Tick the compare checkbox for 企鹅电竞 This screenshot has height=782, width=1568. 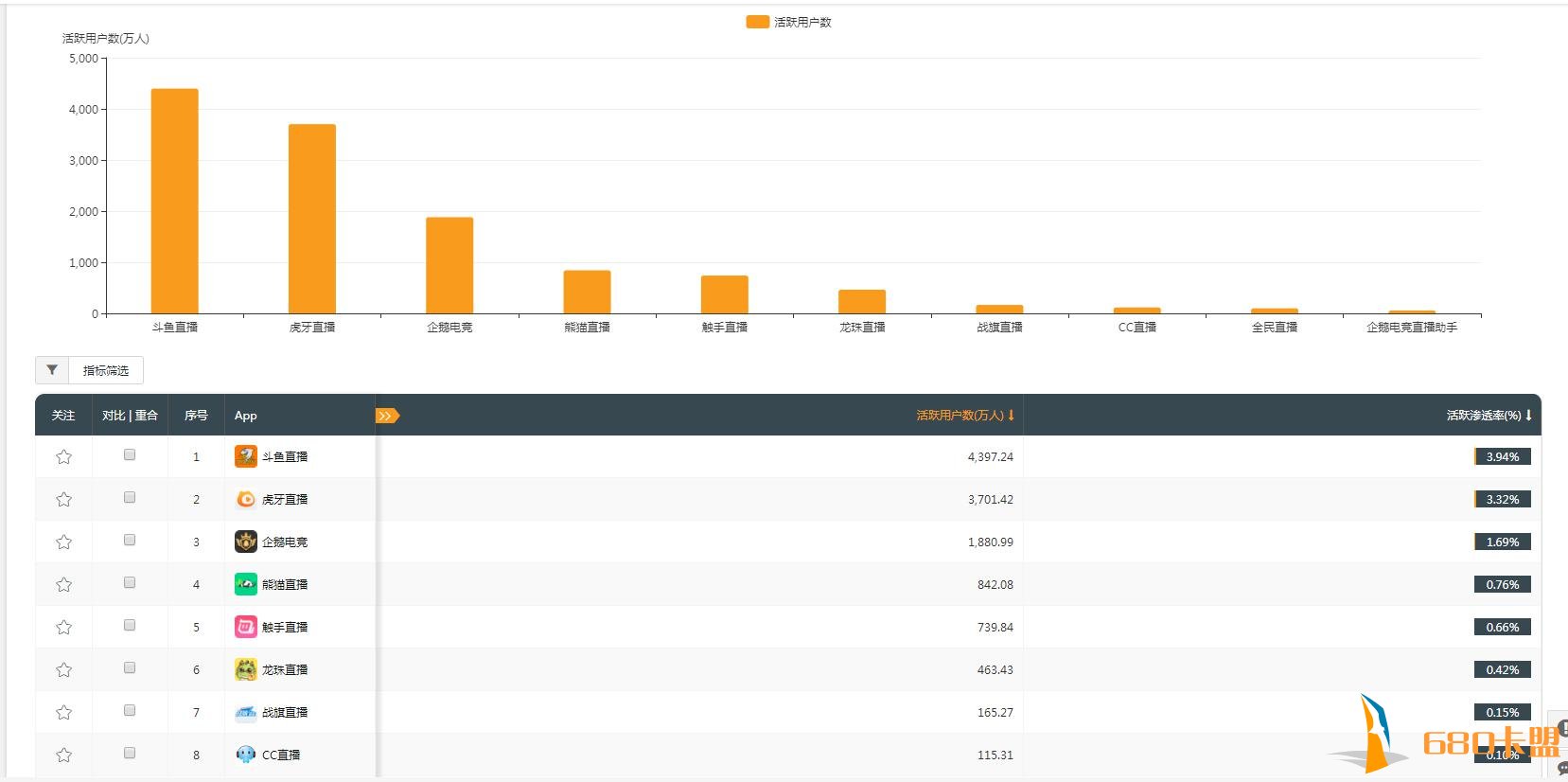point(130,540)
